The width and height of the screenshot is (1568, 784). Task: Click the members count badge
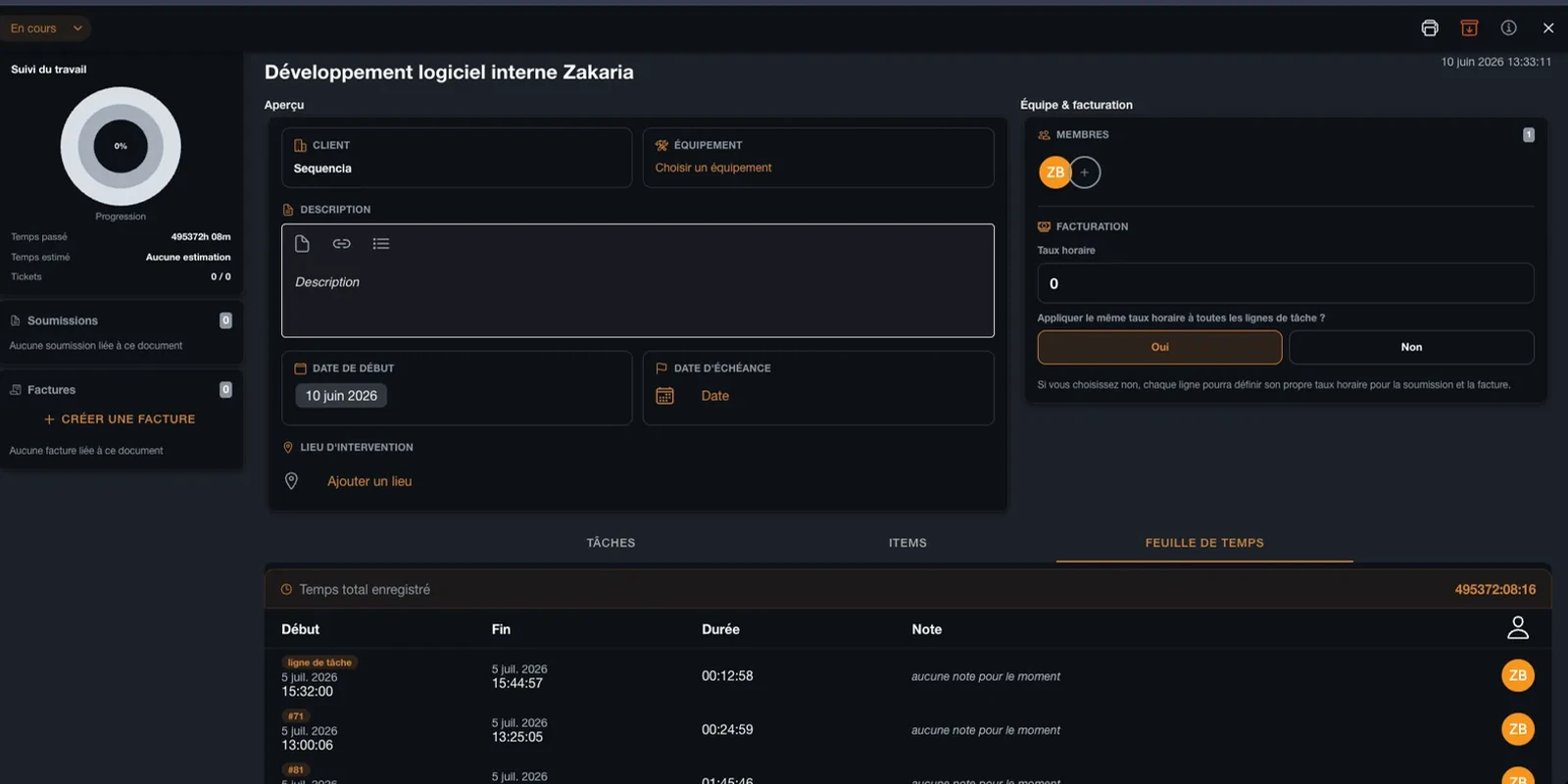[x=1528, y=135]
